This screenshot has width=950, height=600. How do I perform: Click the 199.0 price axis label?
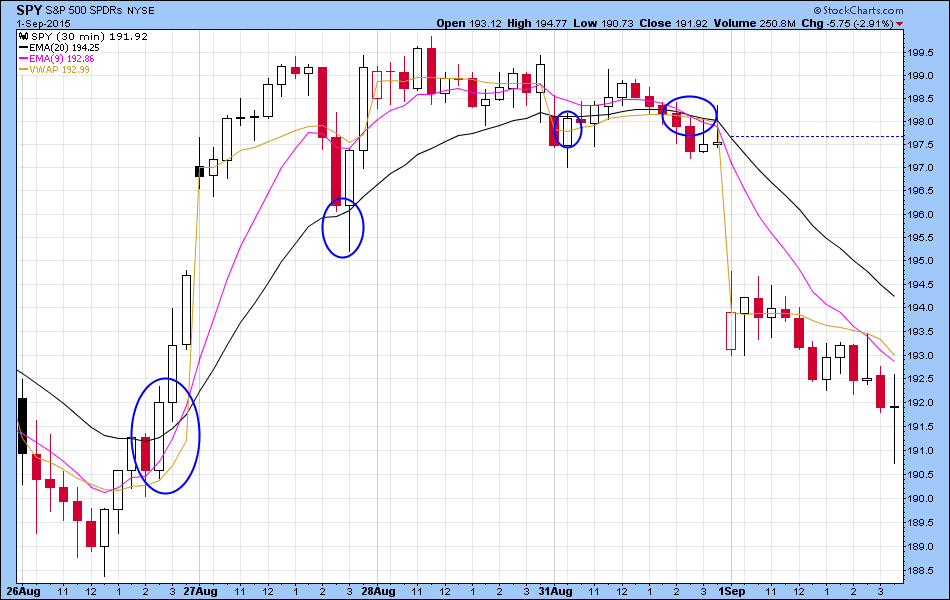pyautogui.click(x=921, y=76)
